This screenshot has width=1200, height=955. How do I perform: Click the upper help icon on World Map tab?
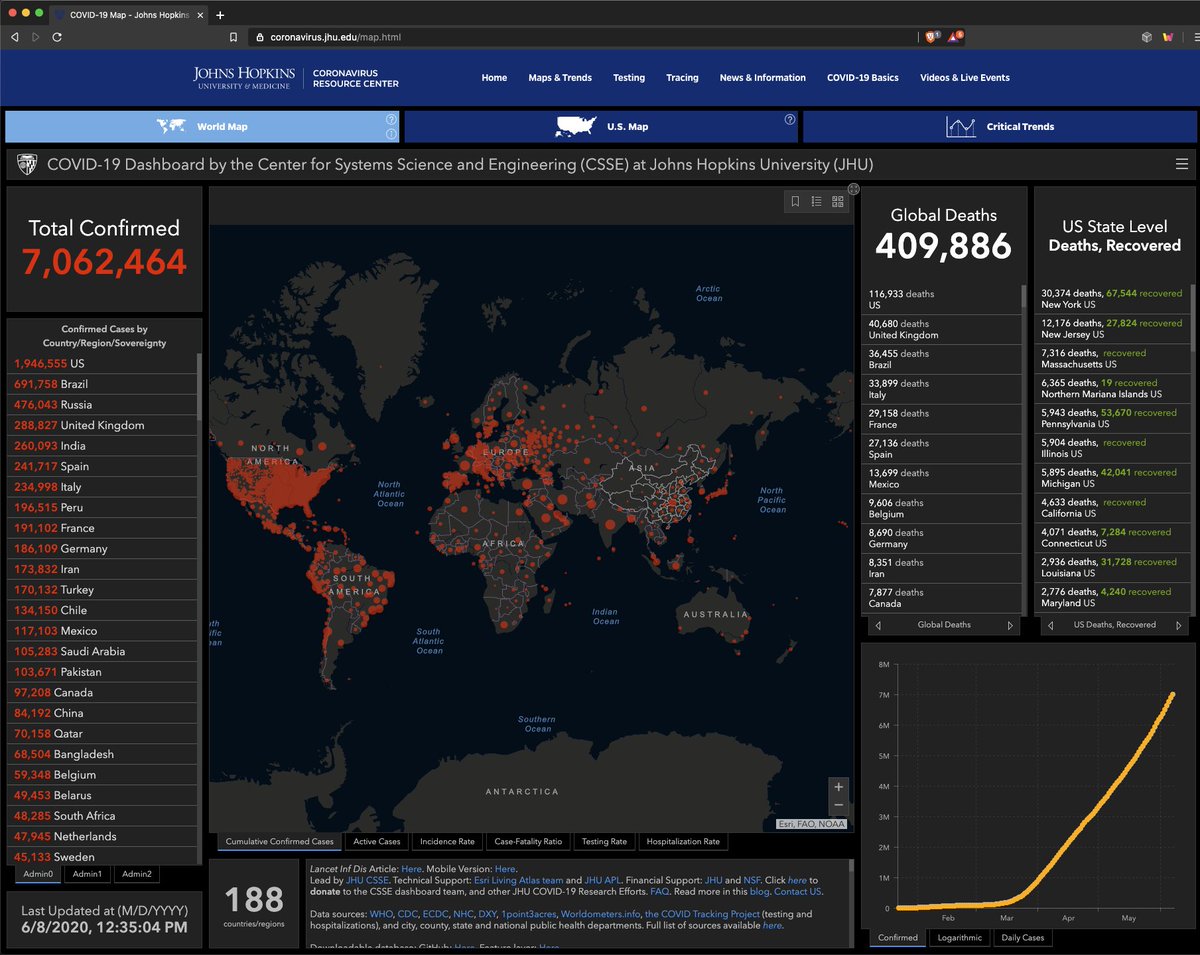(391, 119)
